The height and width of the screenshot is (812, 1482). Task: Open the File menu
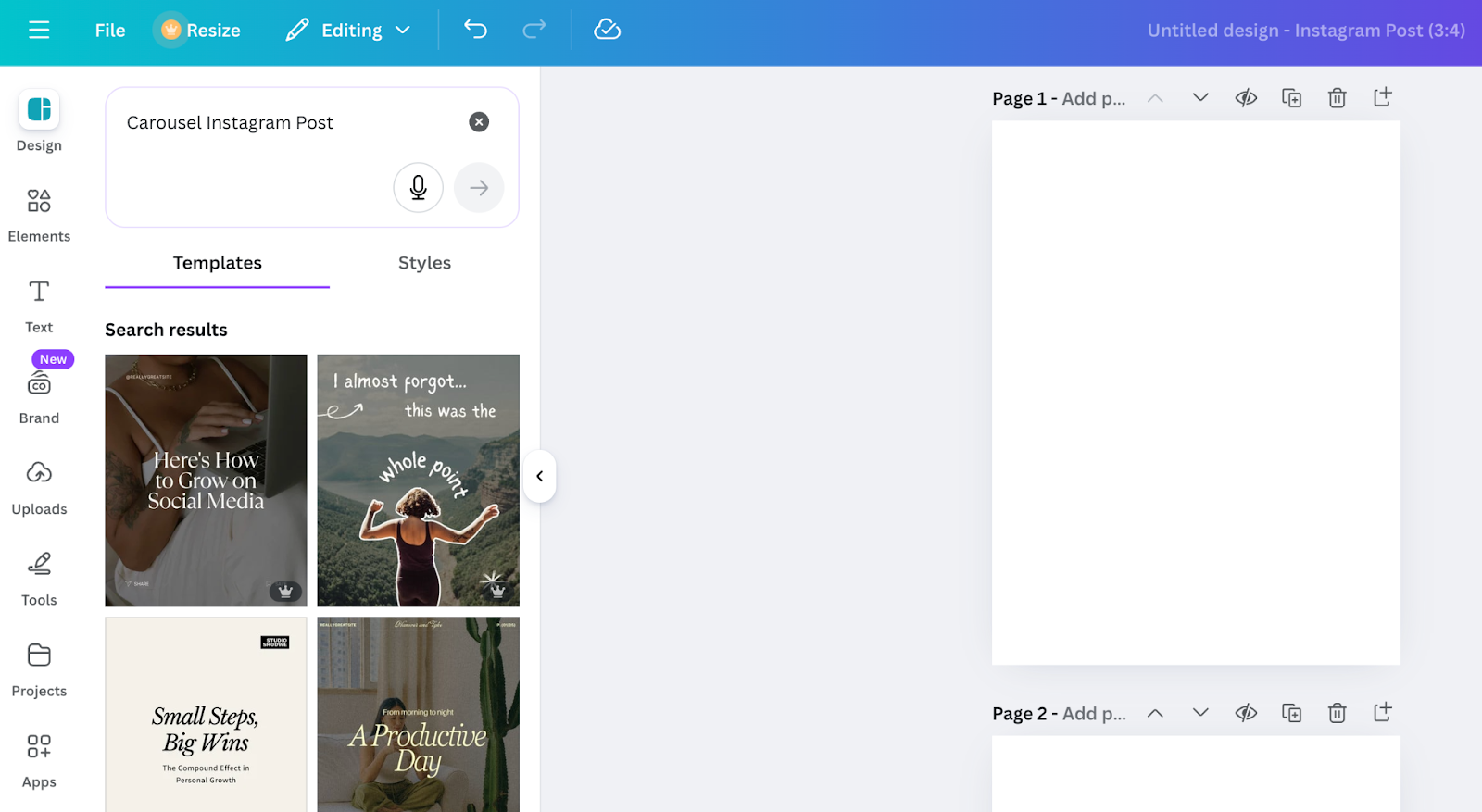click(x=109, y=30)
